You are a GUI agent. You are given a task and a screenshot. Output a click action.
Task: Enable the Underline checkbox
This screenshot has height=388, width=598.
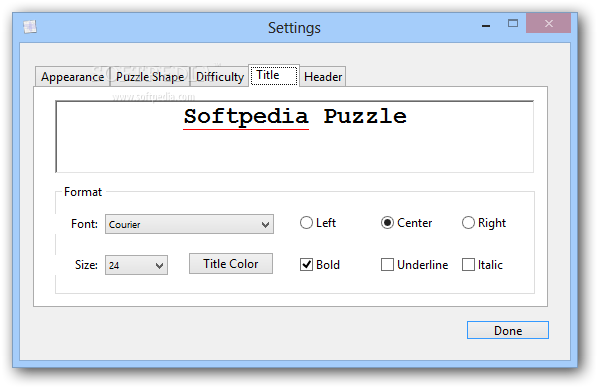pyautogui.click(x=387, y=264)
